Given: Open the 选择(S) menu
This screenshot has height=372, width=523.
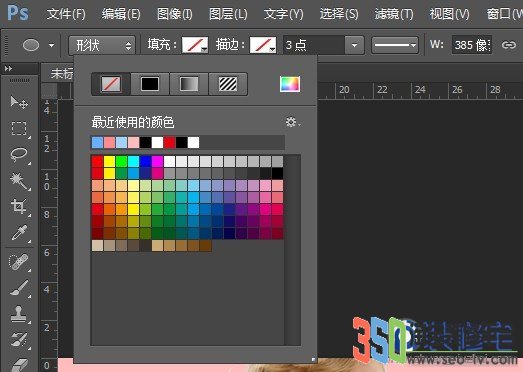Looking at the screenshot, I should (x=339, y=14).
